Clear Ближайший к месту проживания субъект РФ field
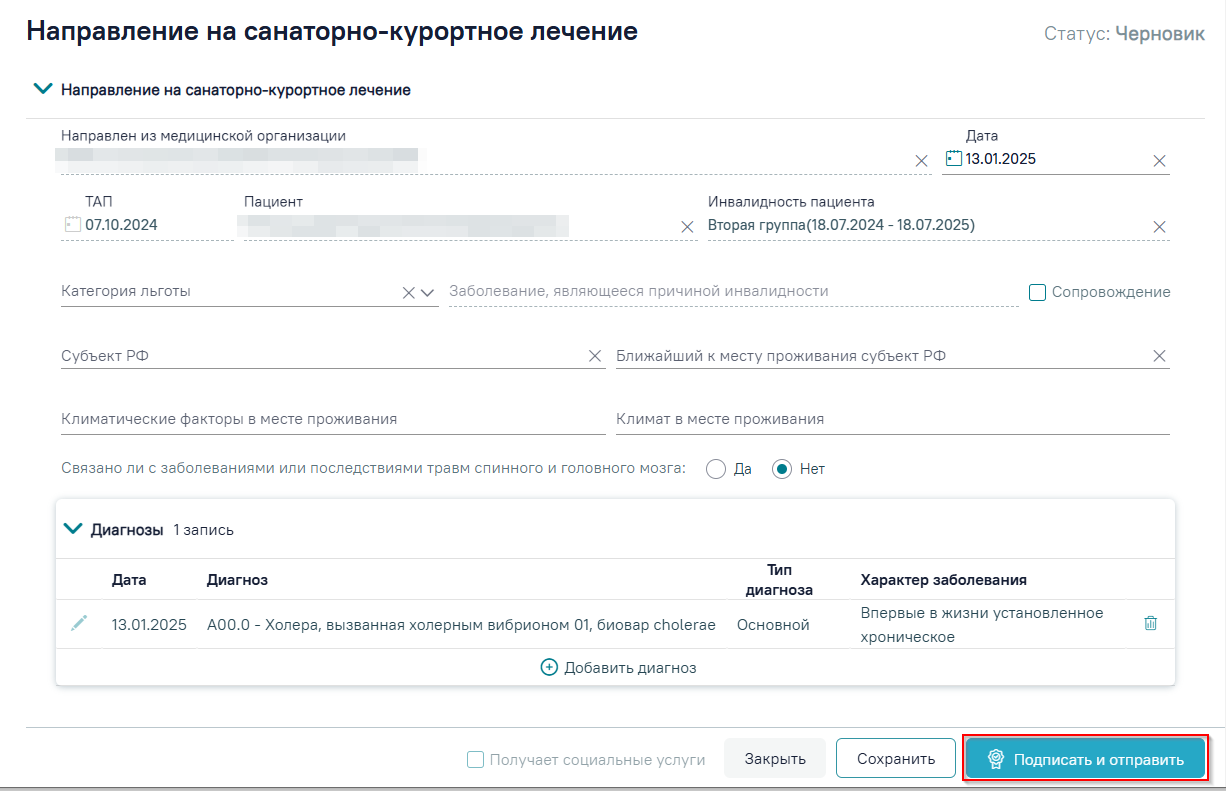The width and height of the screenshot is (1226, 791). 1159,356
